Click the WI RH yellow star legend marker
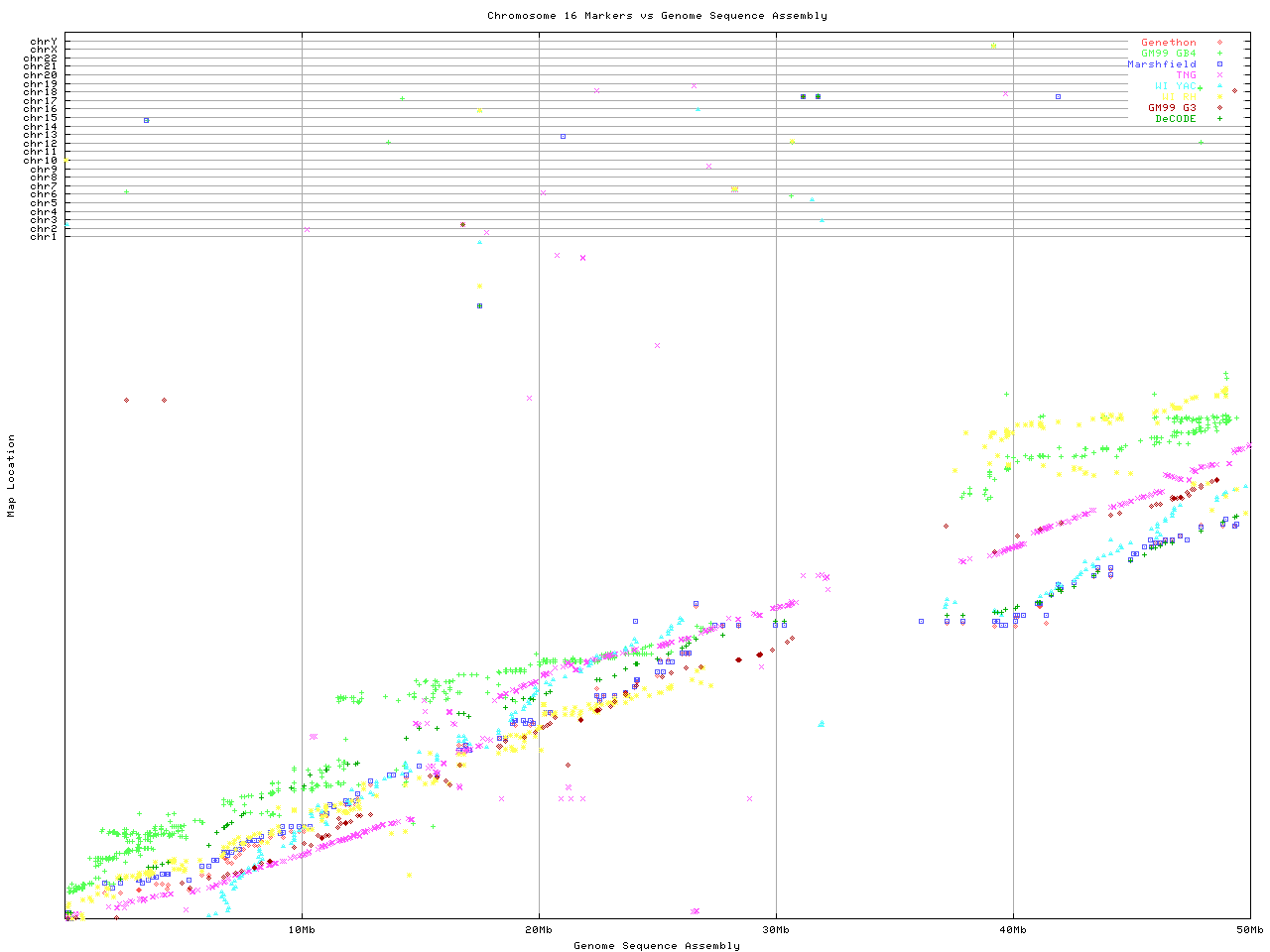The image size is (1270, 952). (1219, 97)
